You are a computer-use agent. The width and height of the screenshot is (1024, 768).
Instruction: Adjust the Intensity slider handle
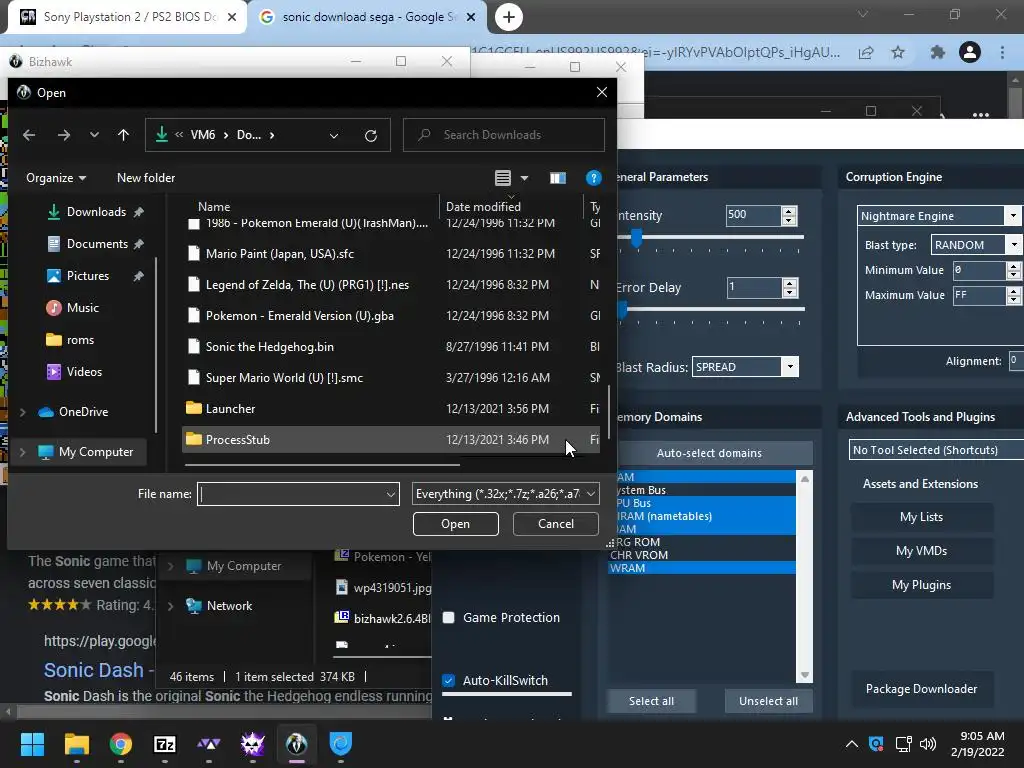coord(637,238)
